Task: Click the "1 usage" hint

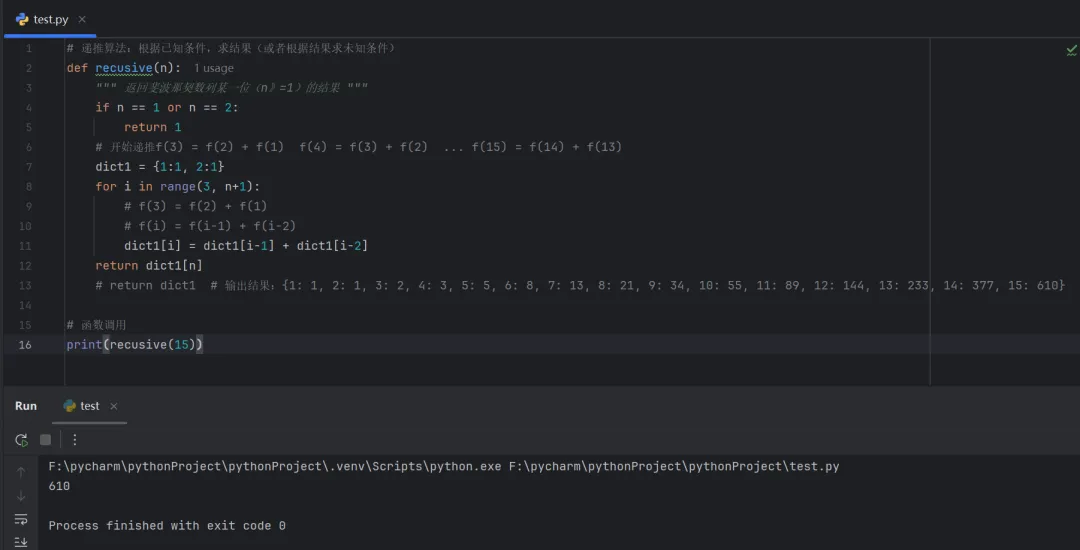Action: 213,68
